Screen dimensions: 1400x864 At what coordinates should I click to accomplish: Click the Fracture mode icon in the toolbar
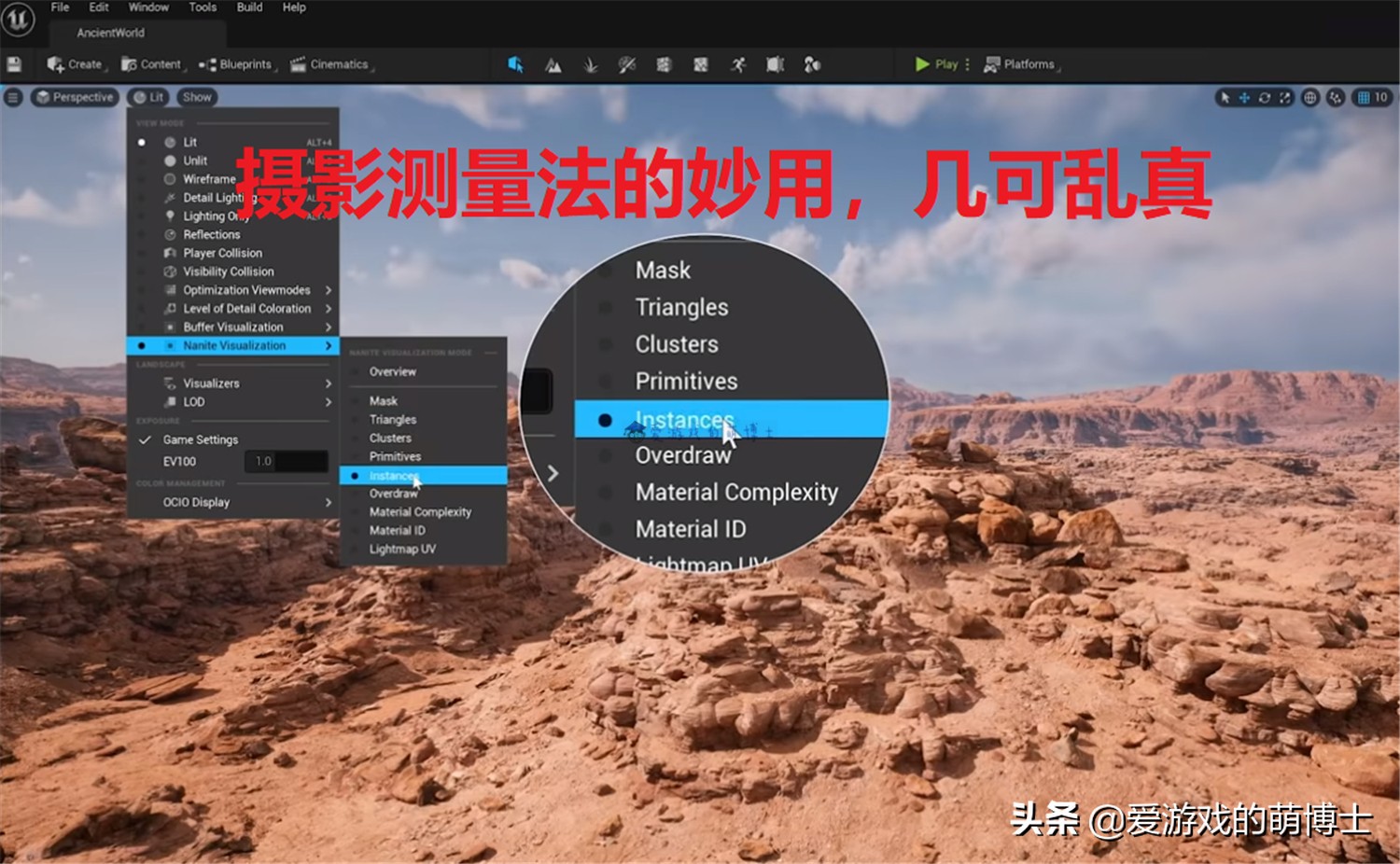coord(664,64)
